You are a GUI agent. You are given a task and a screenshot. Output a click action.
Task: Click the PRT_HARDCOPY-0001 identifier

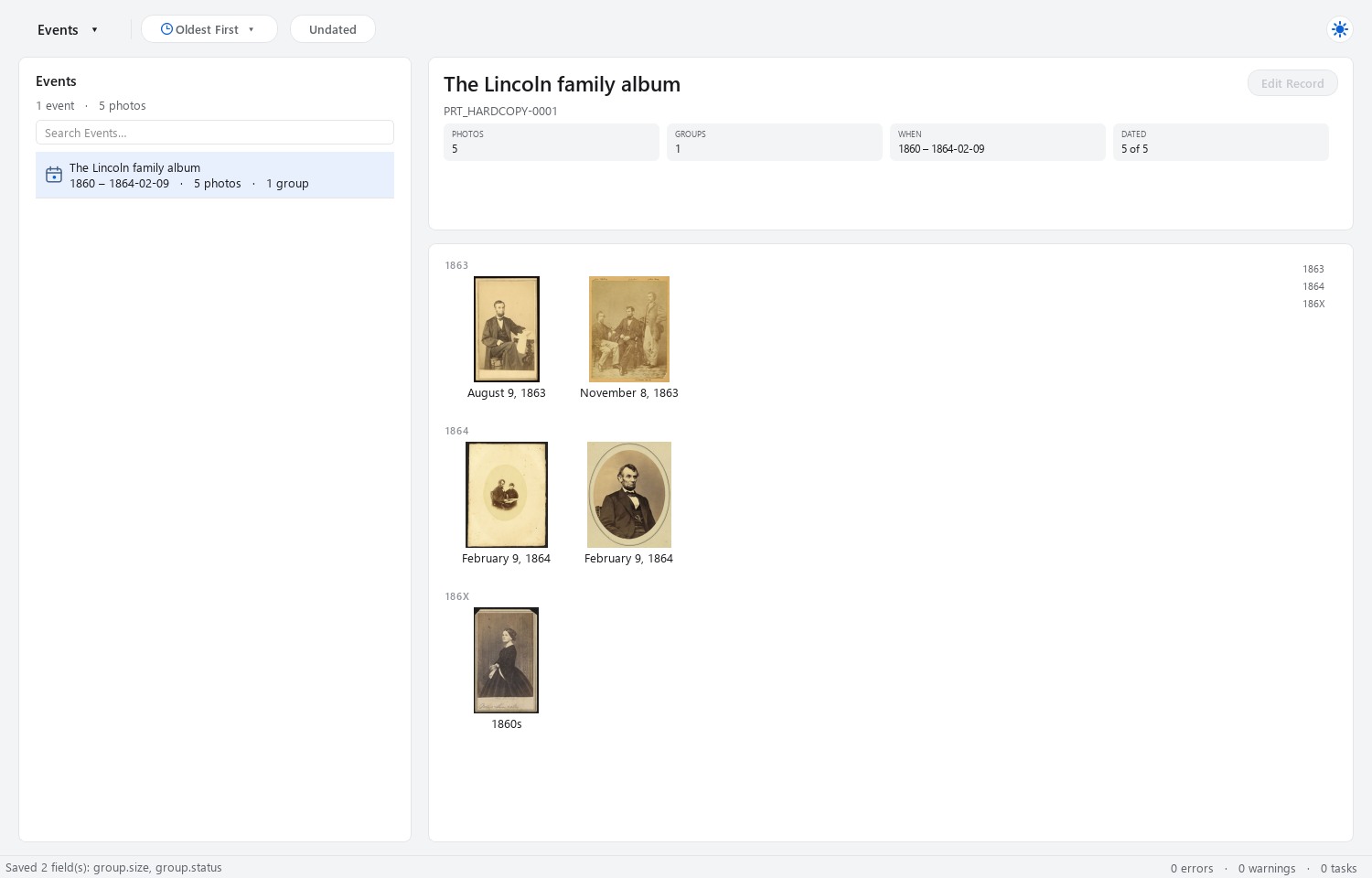pyautogui.click(x=500, y=112)
